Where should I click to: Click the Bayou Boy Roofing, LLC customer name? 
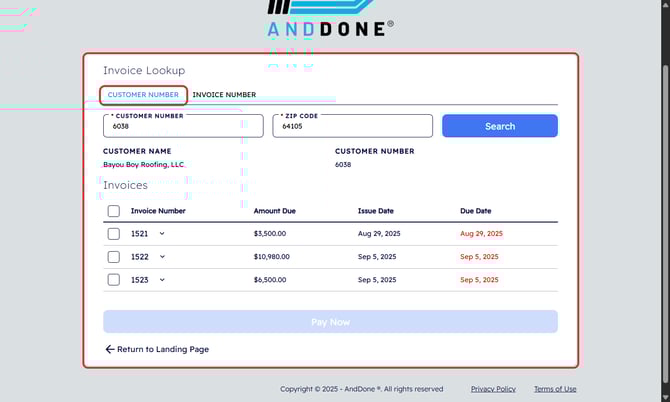(x=143, y=164)
